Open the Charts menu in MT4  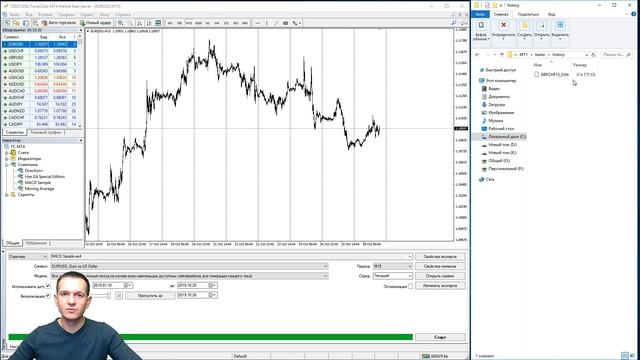pos(66,15)
